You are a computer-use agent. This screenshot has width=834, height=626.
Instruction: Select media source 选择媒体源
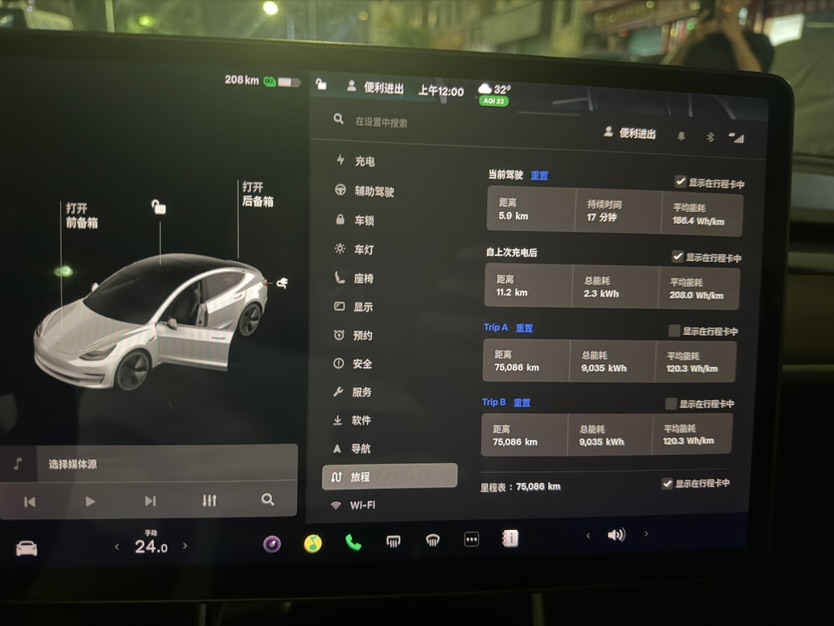tap(73, 464)
